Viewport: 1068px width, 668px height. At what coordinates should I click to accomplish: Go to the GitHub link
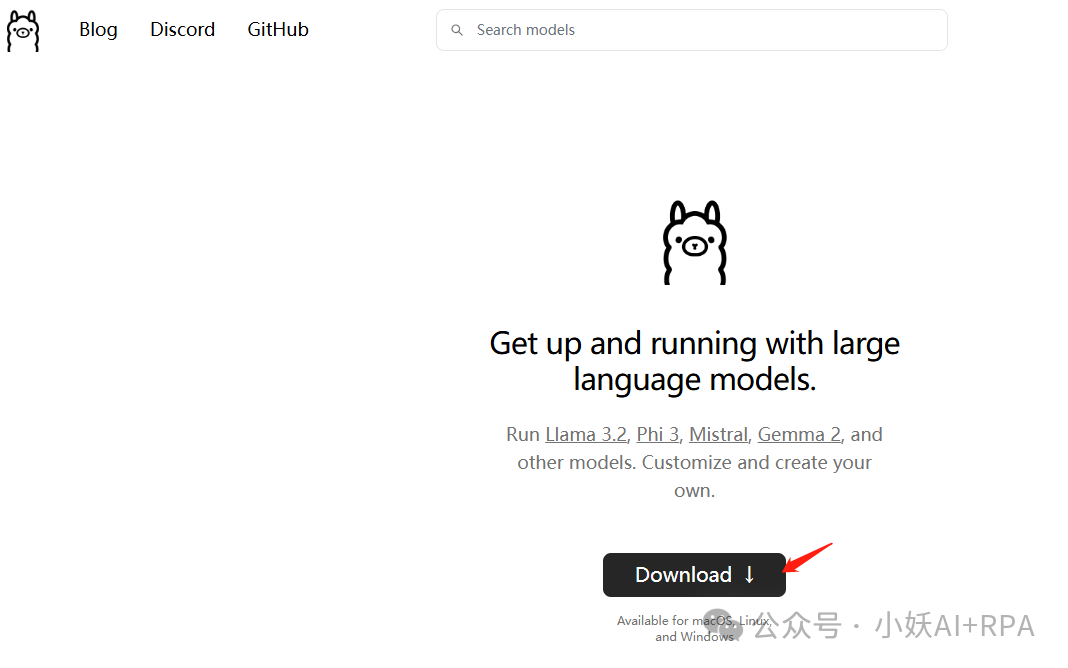(278, 29)
